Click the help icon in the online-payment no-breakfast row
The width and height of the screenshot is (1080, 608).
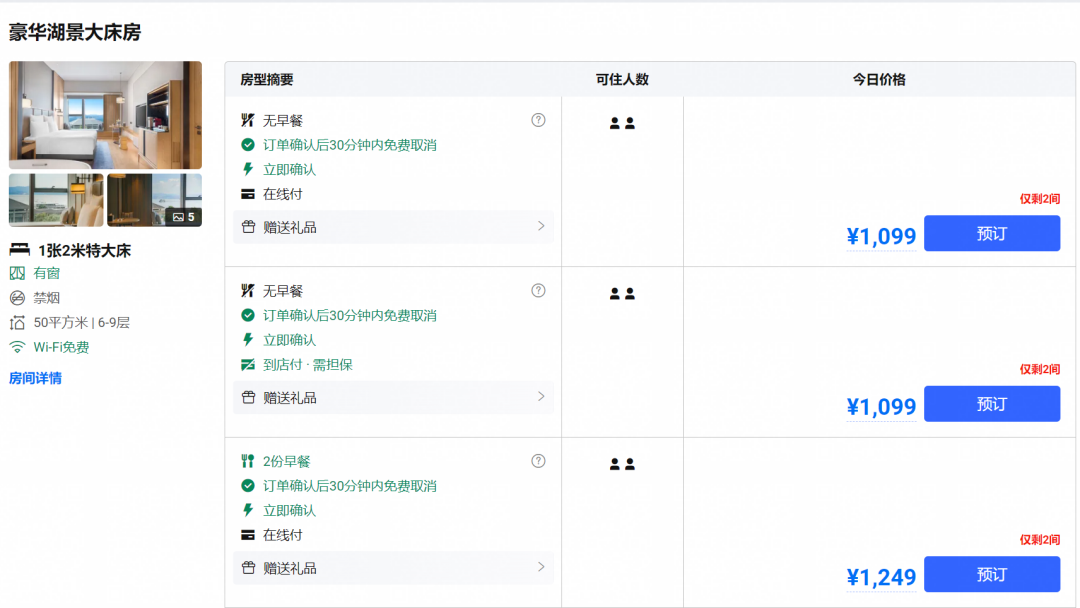pos(539,120)
